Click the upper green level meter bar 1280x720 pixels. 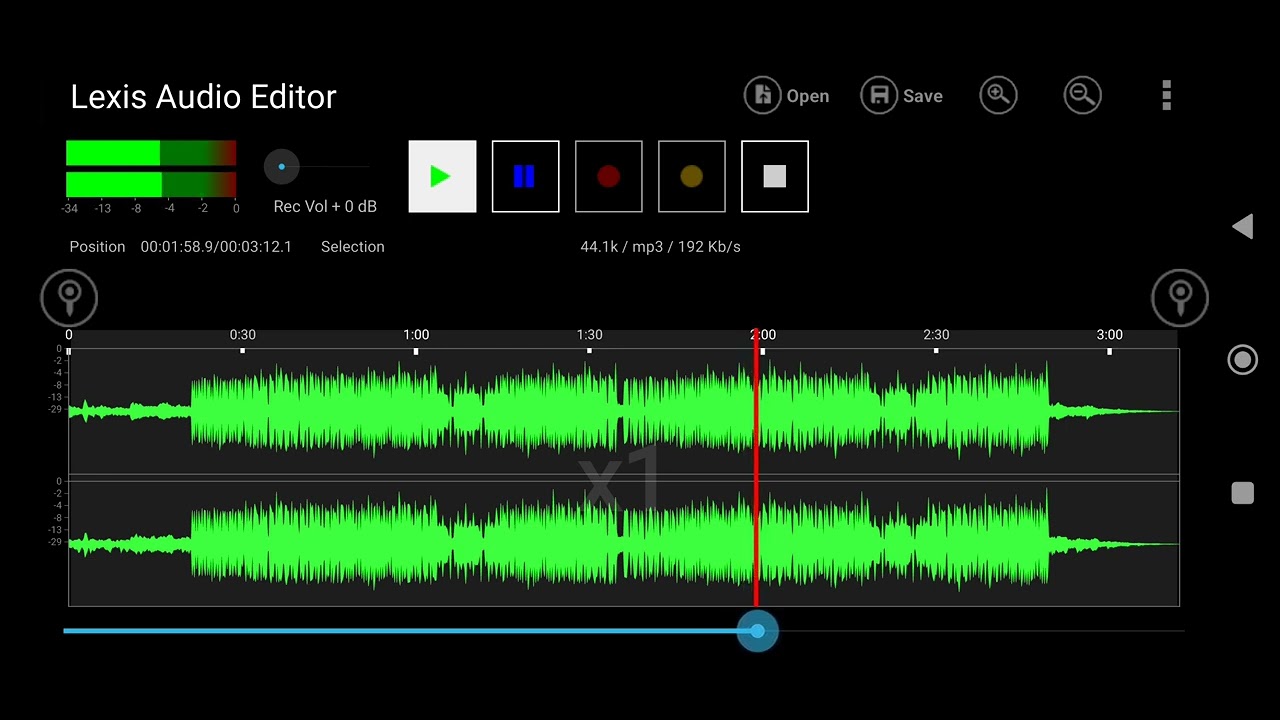point(151,153)
